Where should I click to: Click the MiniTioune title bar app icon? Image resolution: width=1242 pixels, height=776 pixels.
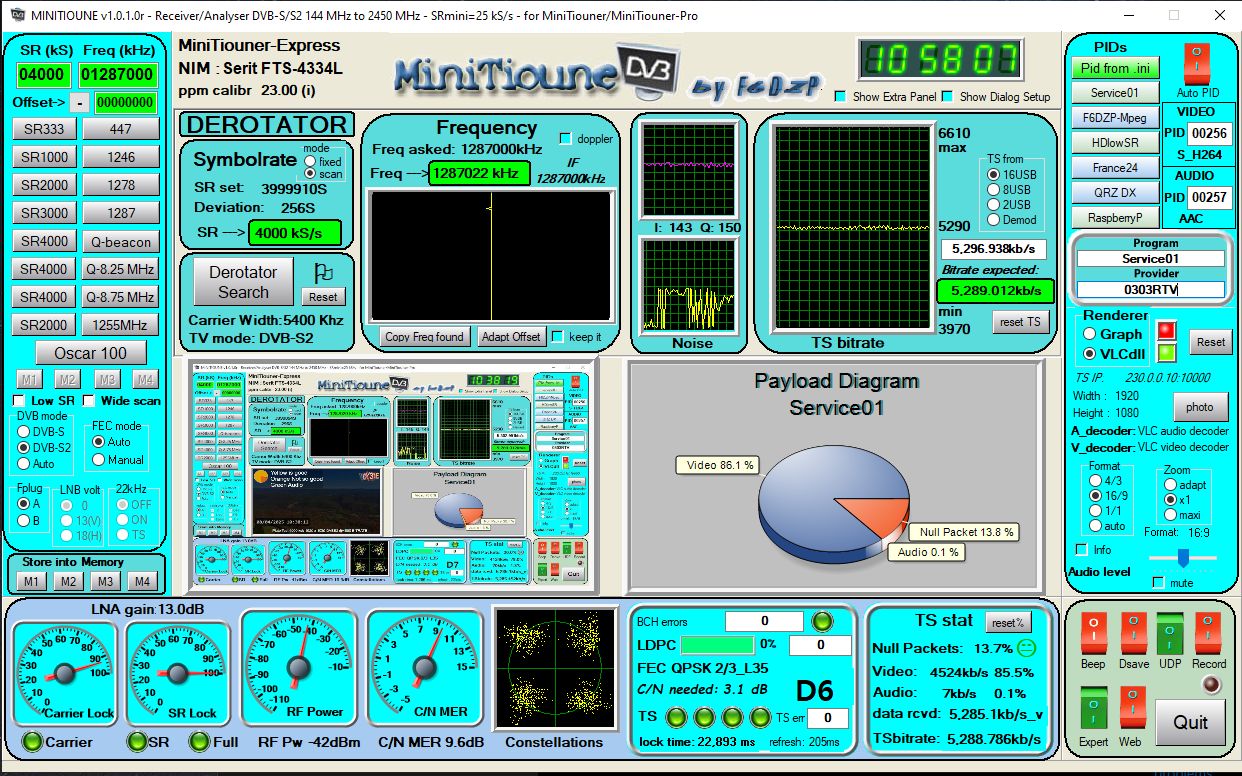tap(17, 16)
